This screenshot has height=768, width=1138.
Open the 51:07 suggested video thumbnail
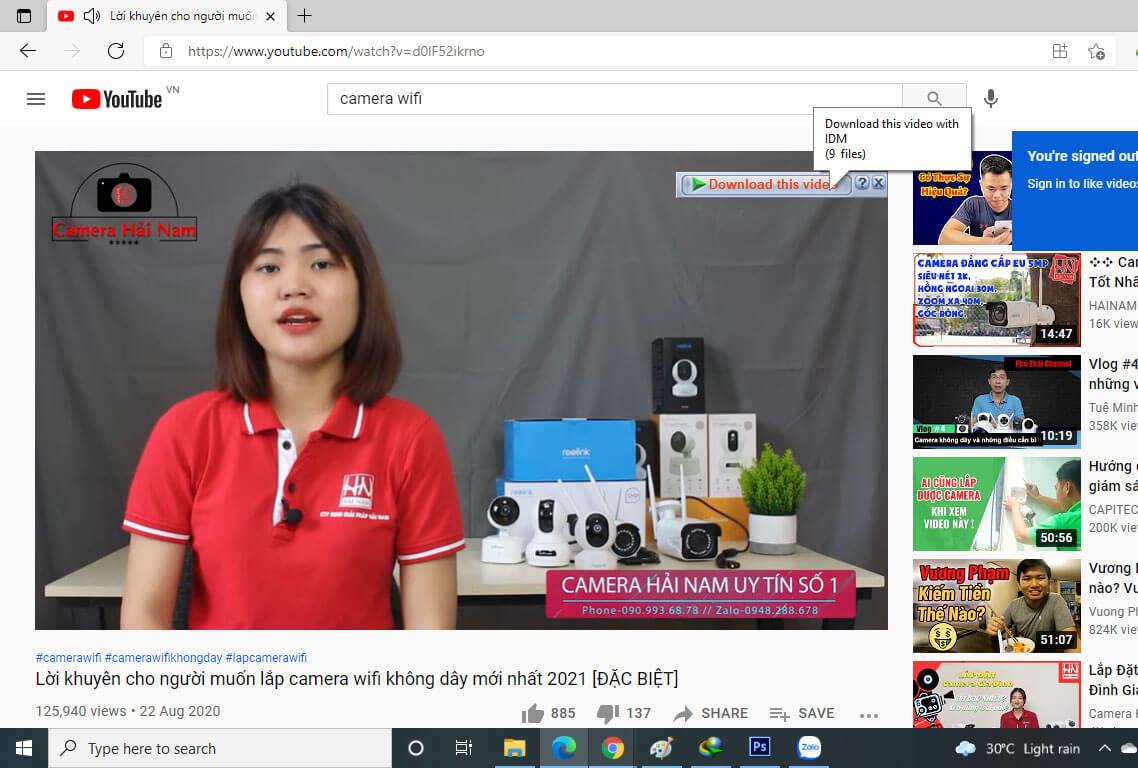click(996, 605)
